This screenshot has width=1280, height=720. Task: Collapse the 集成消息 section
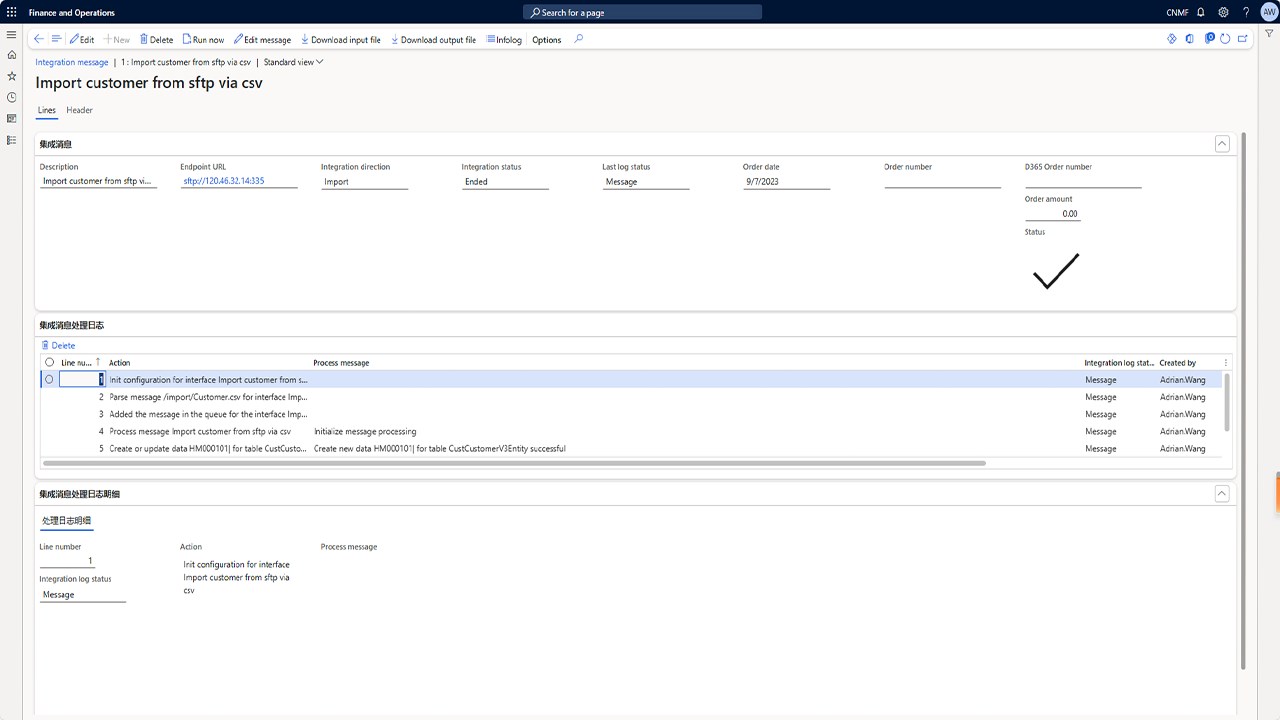(x=1222, y=144)
